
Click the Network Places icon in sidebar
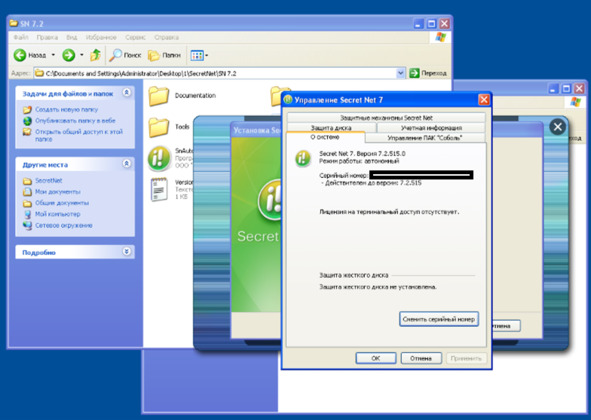pos(27,225)
